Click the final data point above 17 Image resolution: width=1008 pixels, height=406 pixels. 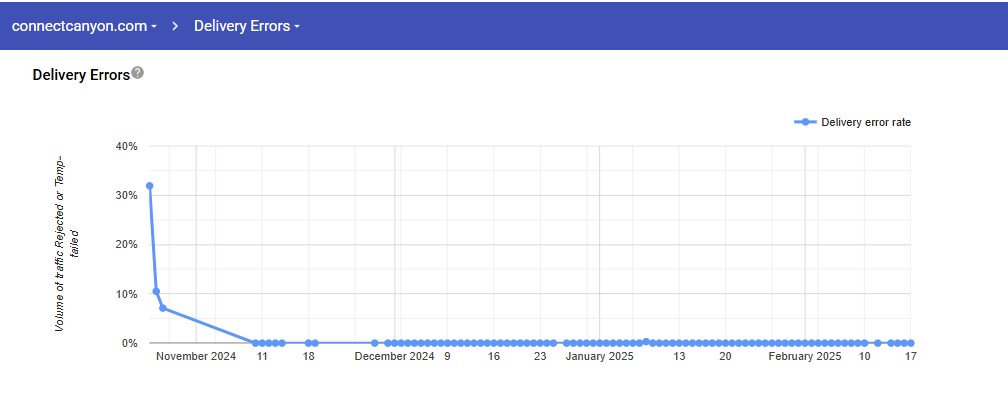click(911, 343)
